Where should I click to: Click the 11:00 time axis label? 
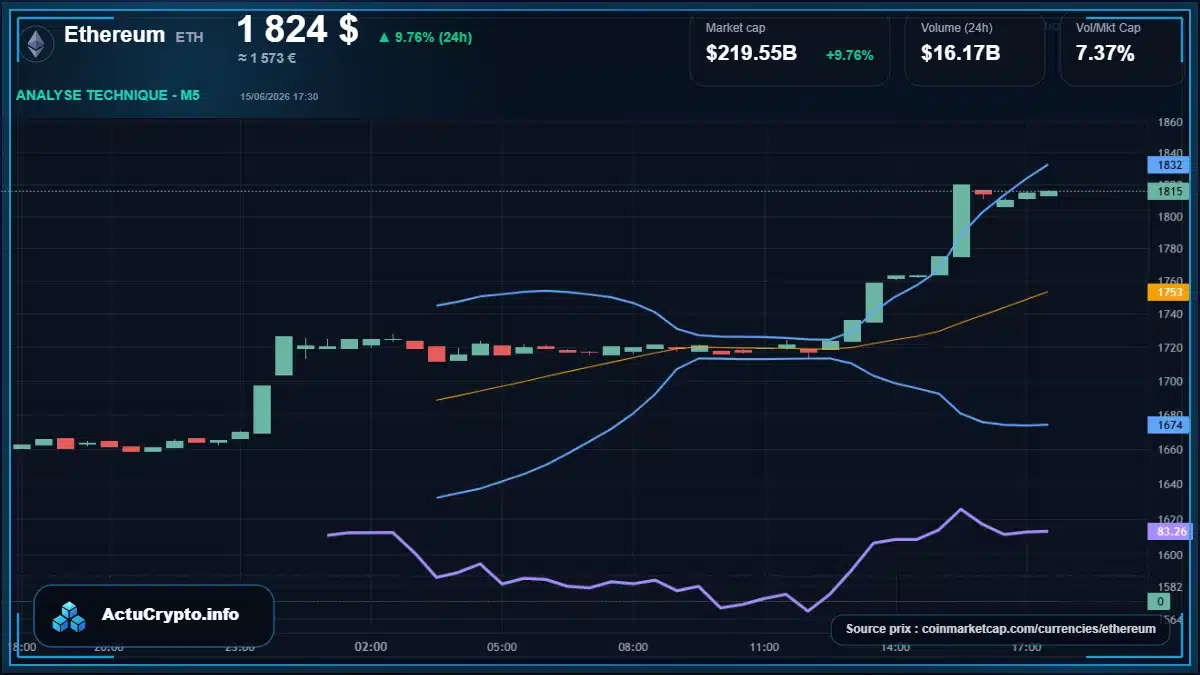coord(764,647)
